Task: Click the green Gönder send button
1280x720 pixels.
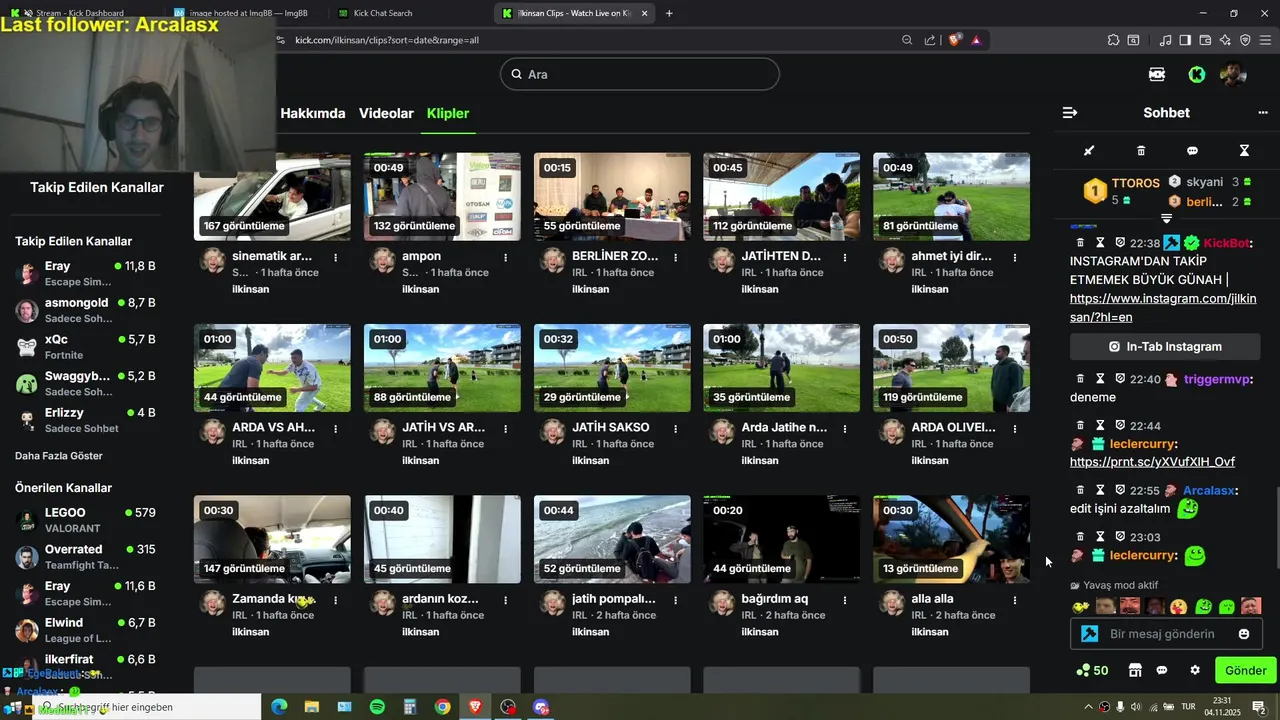Action: click(x=1245, y=670)
